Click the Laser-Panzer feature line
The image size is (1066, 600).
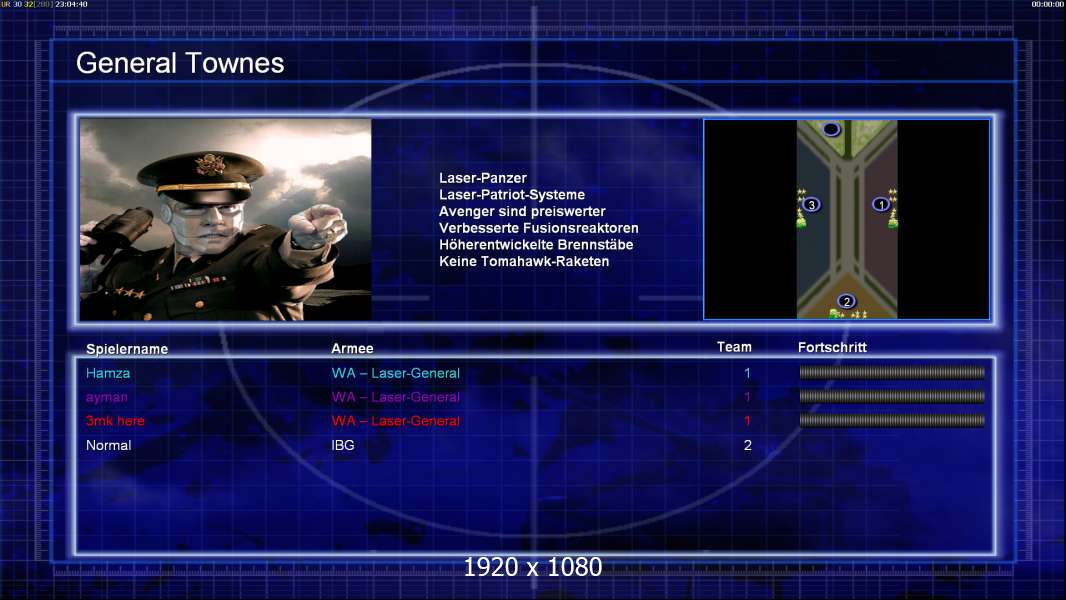(x=483, y=178)
